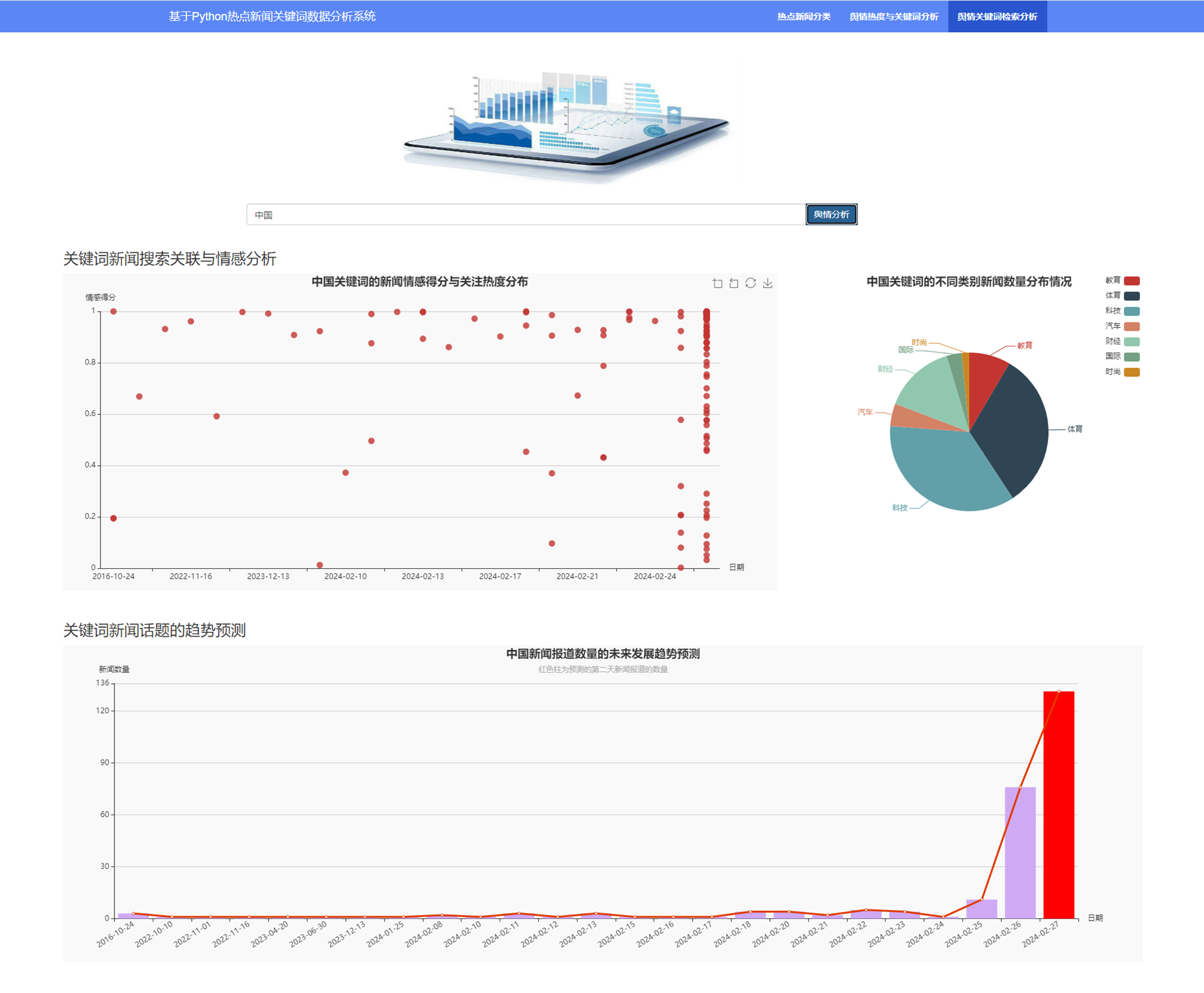Click the 时尚 legend color swatch
Viewport: 1204px width, 993px height.
point(1132,372)
